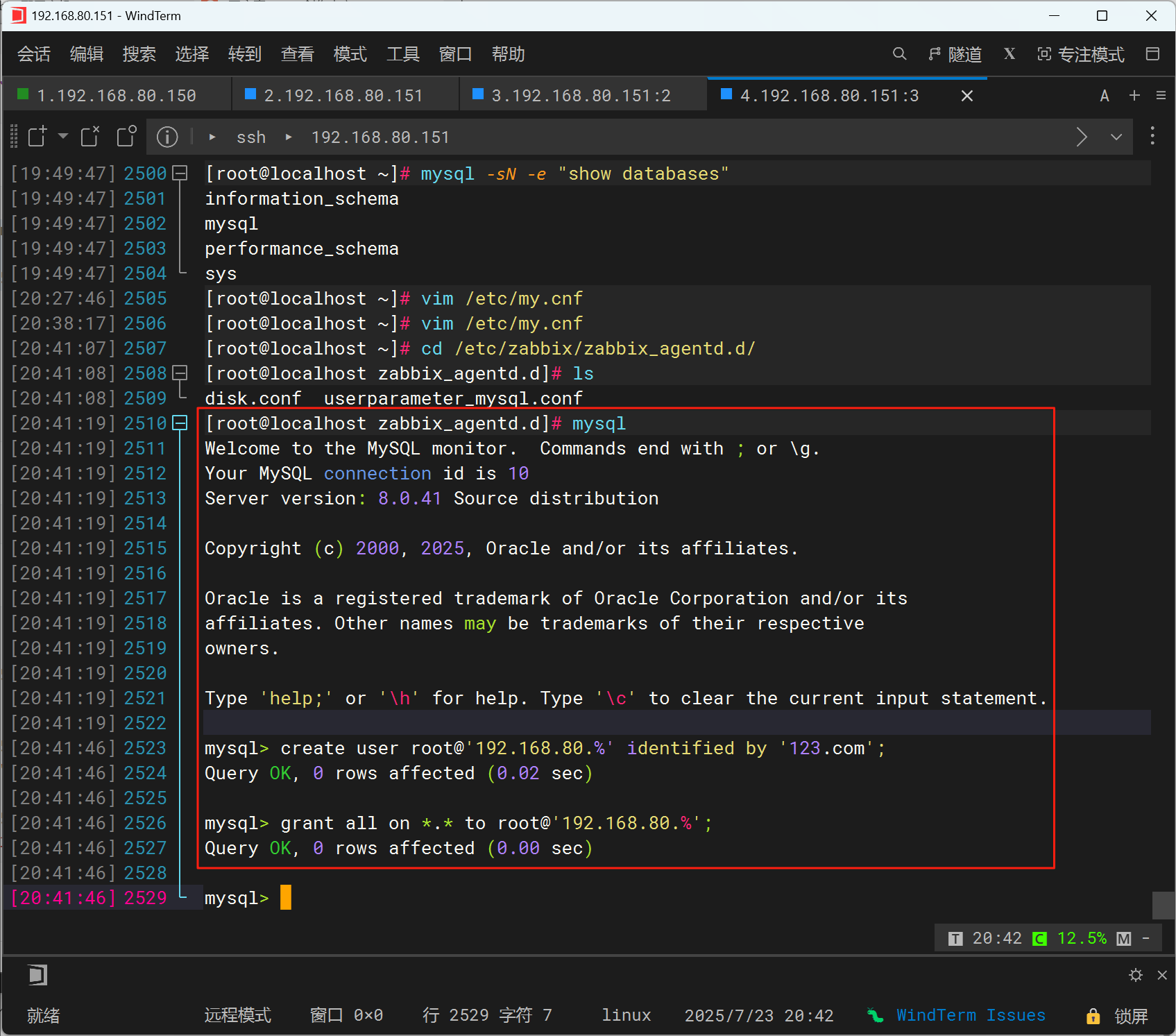This screenshot has width=1176, height=1036.
Task: Open bottom panel settings gear
Action: pyautogui.click(x=1136, y=975)
